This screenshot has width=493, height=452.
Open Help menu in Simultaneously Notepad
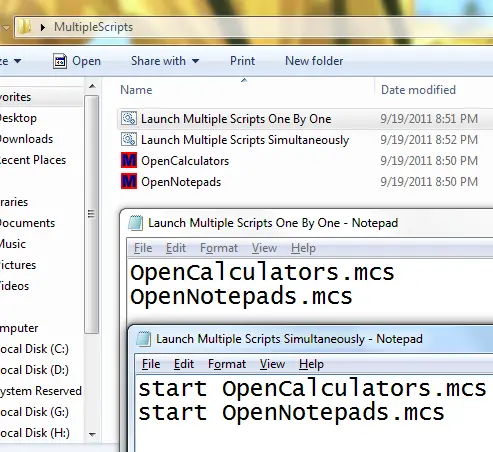(x=311, y=364)
